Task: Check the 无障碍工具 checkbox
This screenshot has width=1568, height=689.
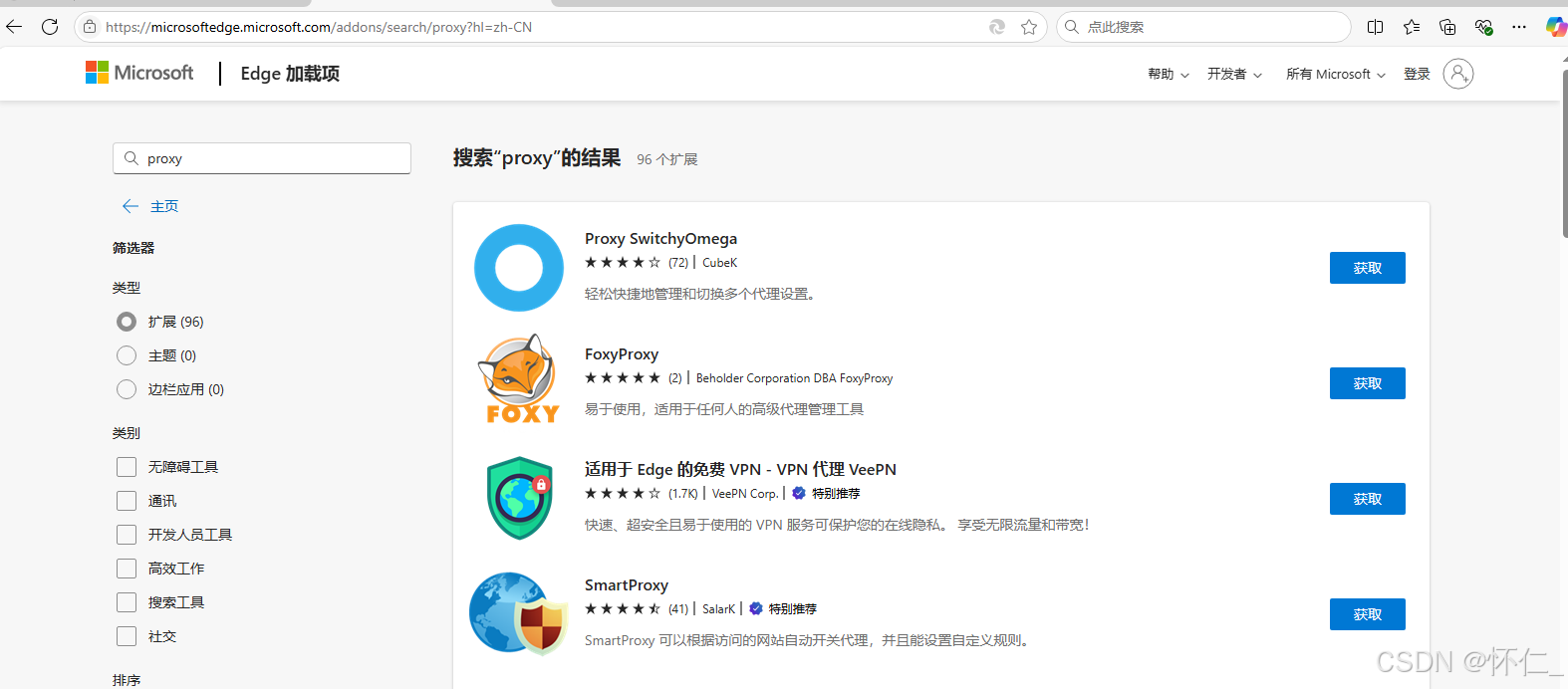Action: click(x=127, y=467)
